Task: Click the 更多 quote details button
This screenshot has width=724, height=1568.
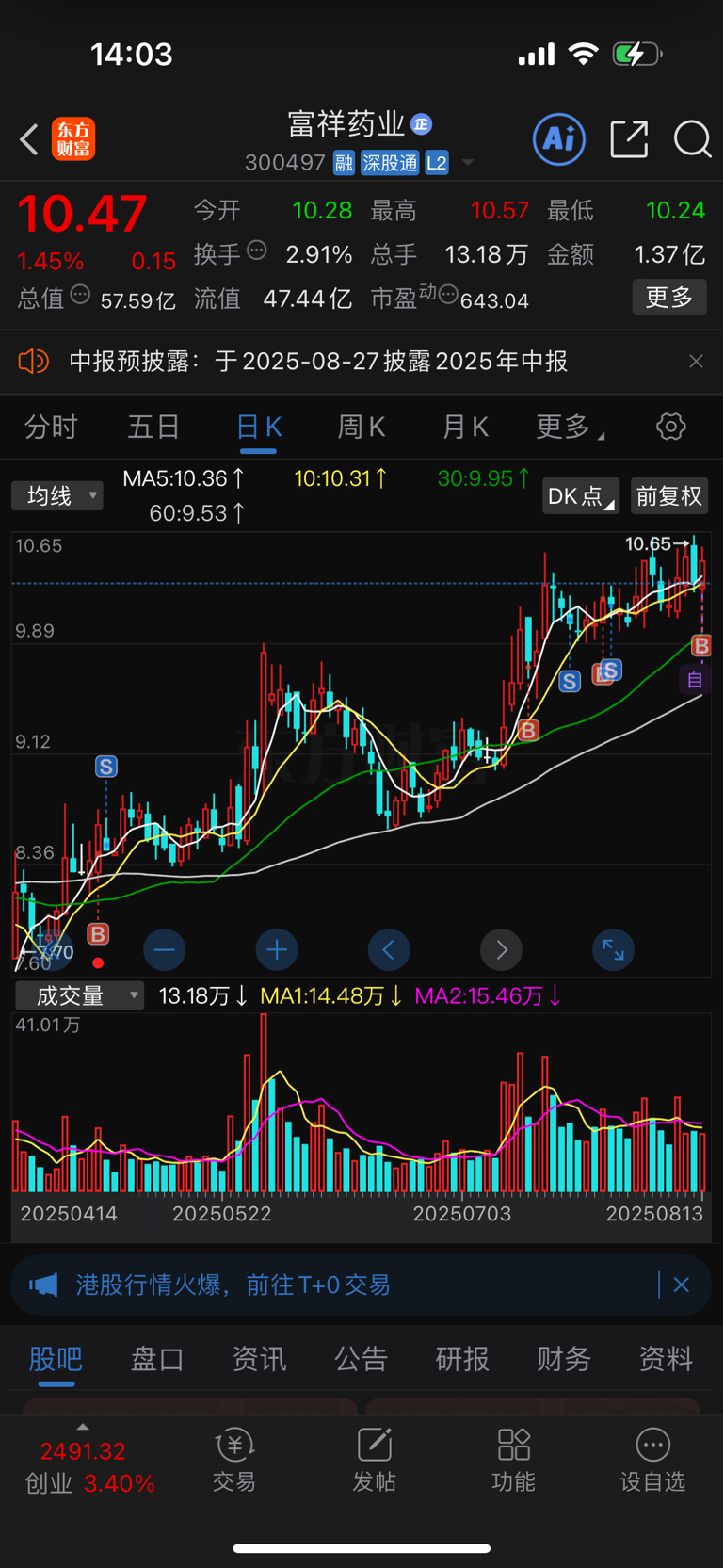Action: tap(669, 298)
